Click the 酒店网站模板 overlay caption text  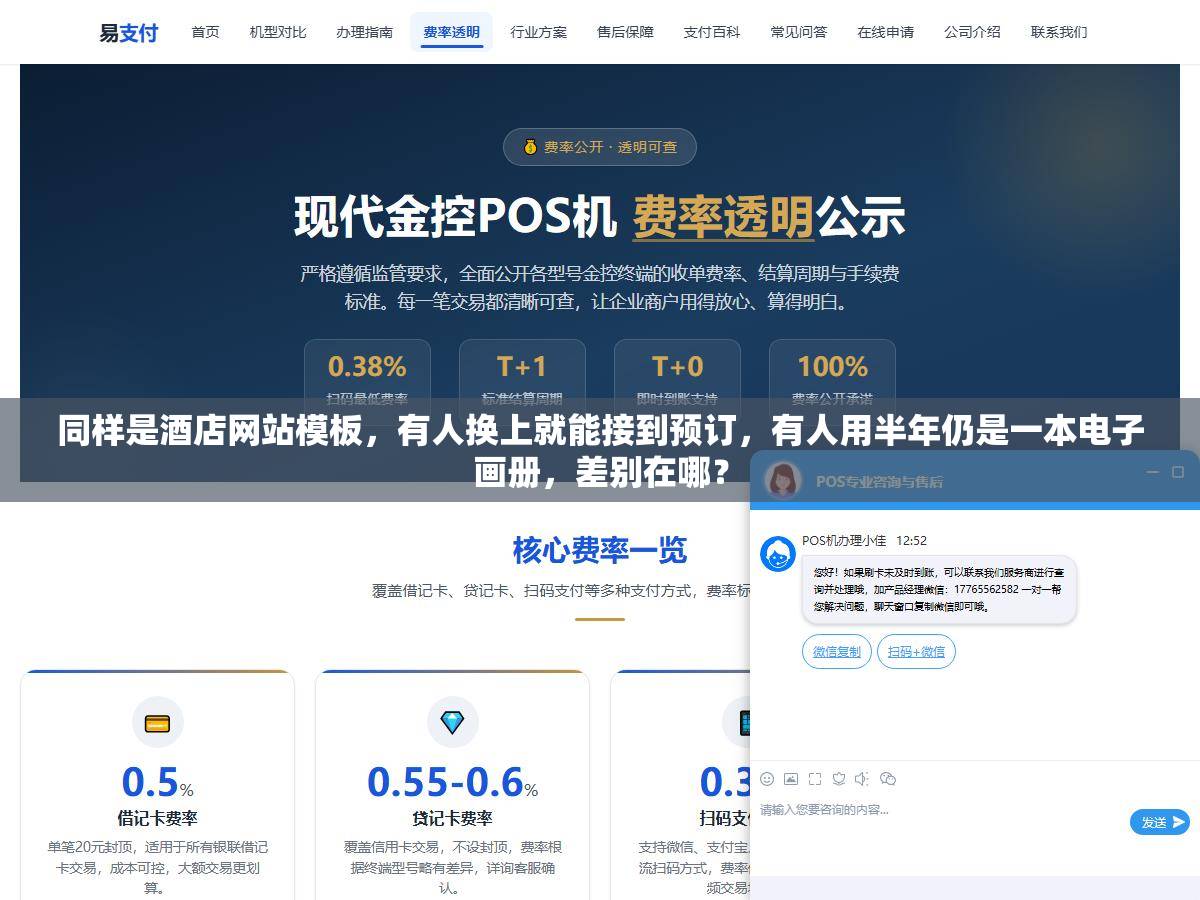pos(600,451)
